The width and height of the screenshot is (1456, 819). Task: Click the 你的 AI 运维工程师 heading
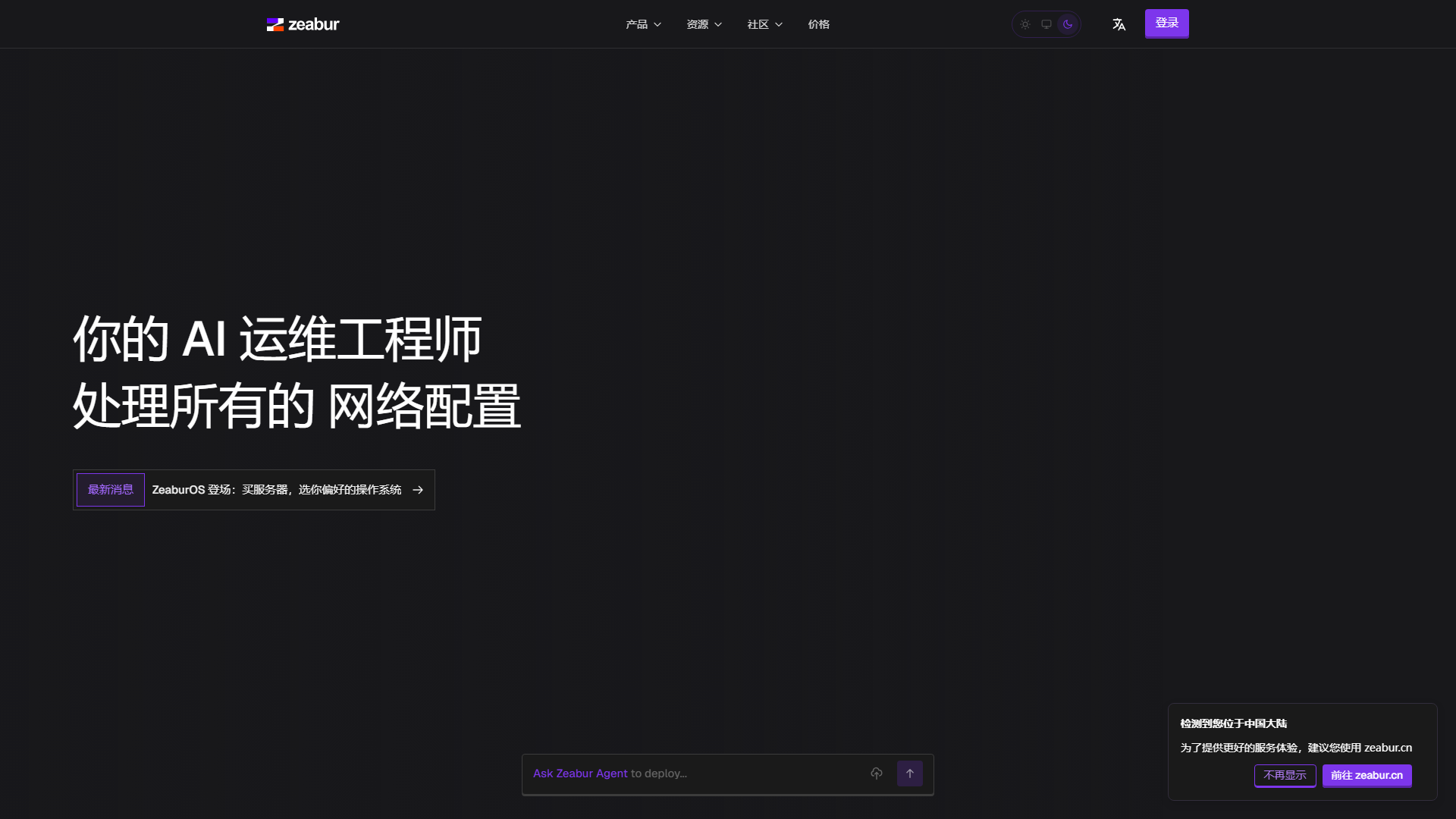pyautogui.click(x=278, y=338)
